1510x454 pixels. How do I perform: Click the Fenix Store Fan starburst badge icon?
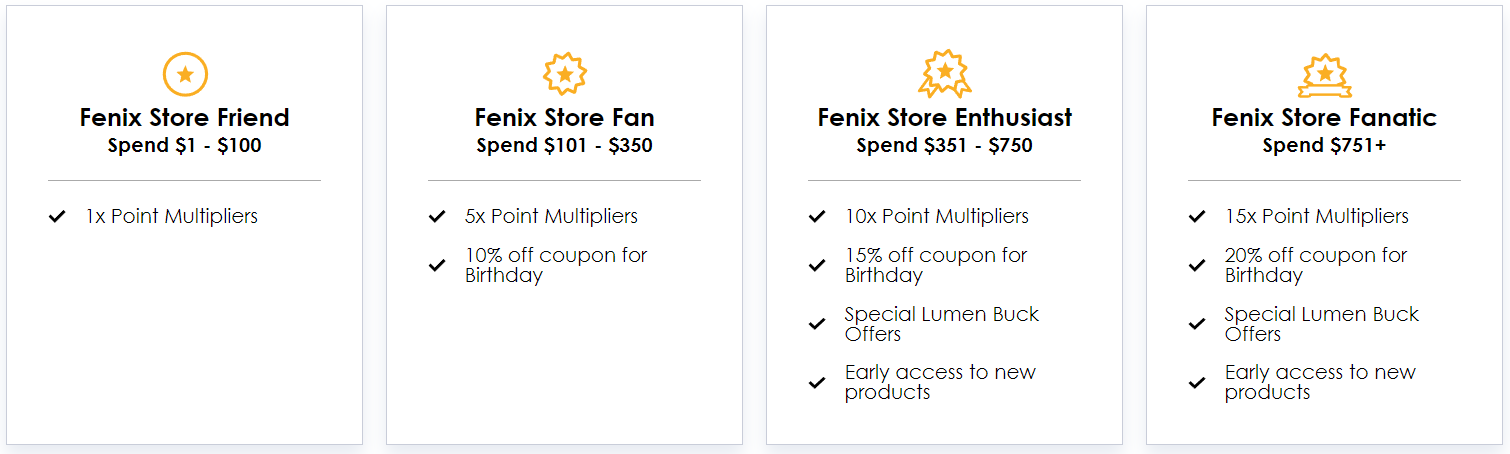click(x=565, y=75)
